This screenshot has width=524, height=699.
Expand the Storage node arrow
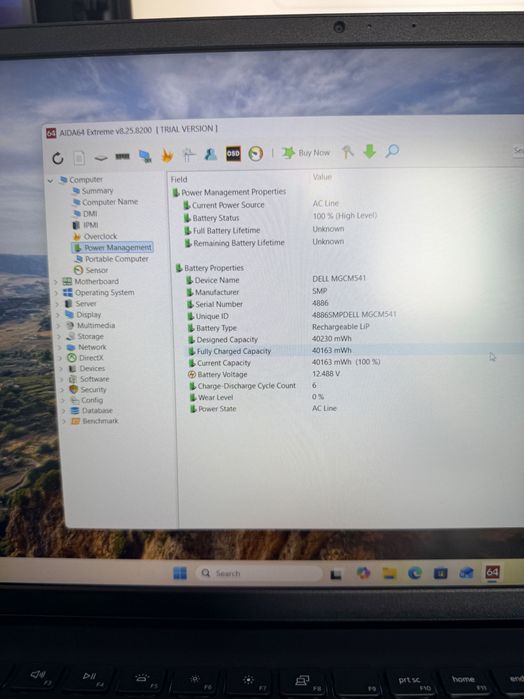[60, 337]
